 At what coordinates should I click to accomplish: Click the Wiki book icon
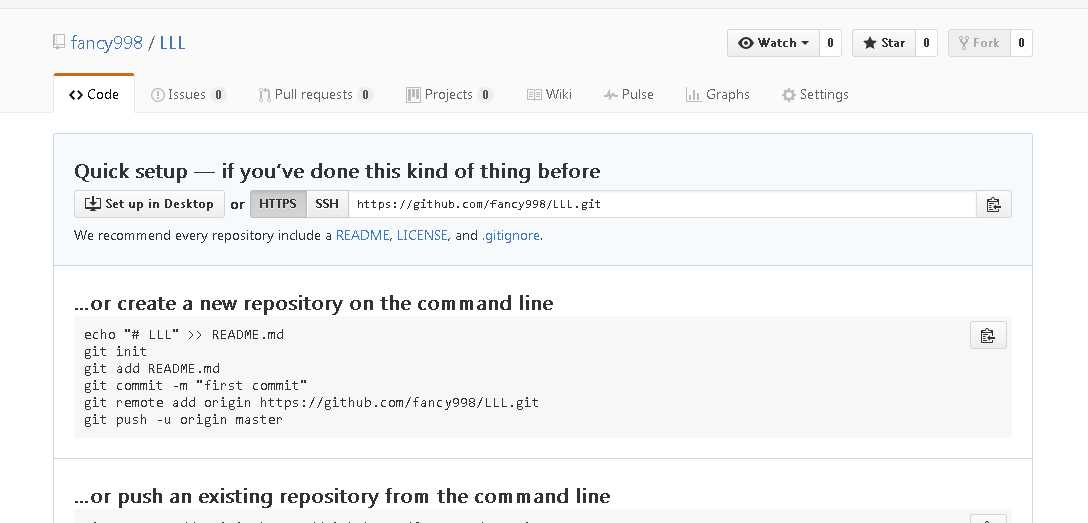(x=534, y=95)
